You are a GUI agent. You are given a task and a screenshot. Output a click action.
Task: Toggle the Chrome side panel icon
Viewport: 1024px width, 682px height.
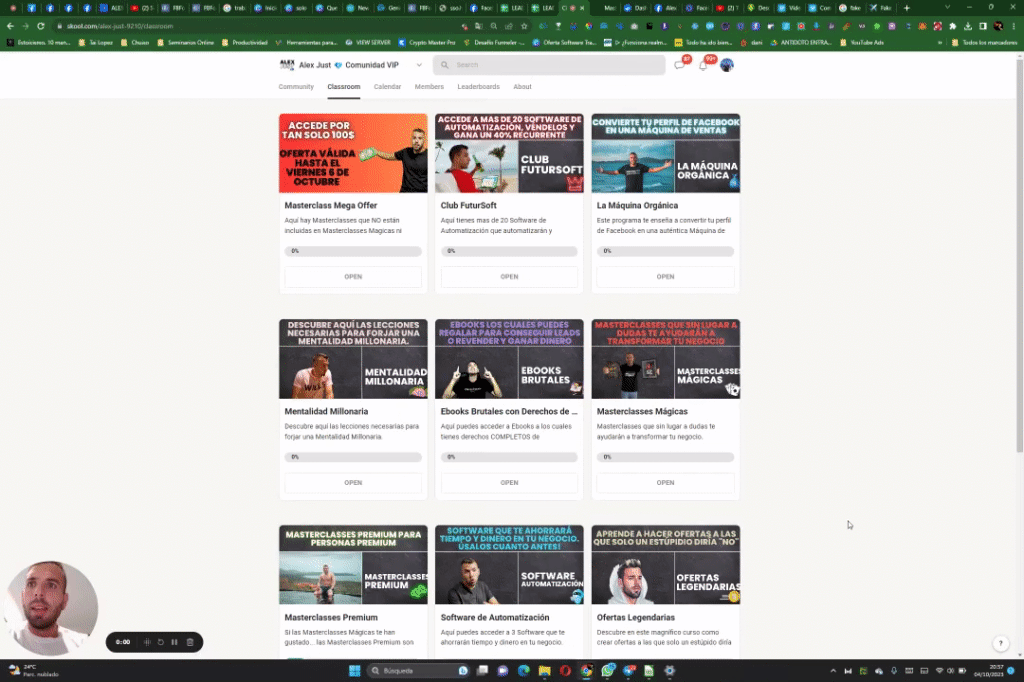coord(983,26)
